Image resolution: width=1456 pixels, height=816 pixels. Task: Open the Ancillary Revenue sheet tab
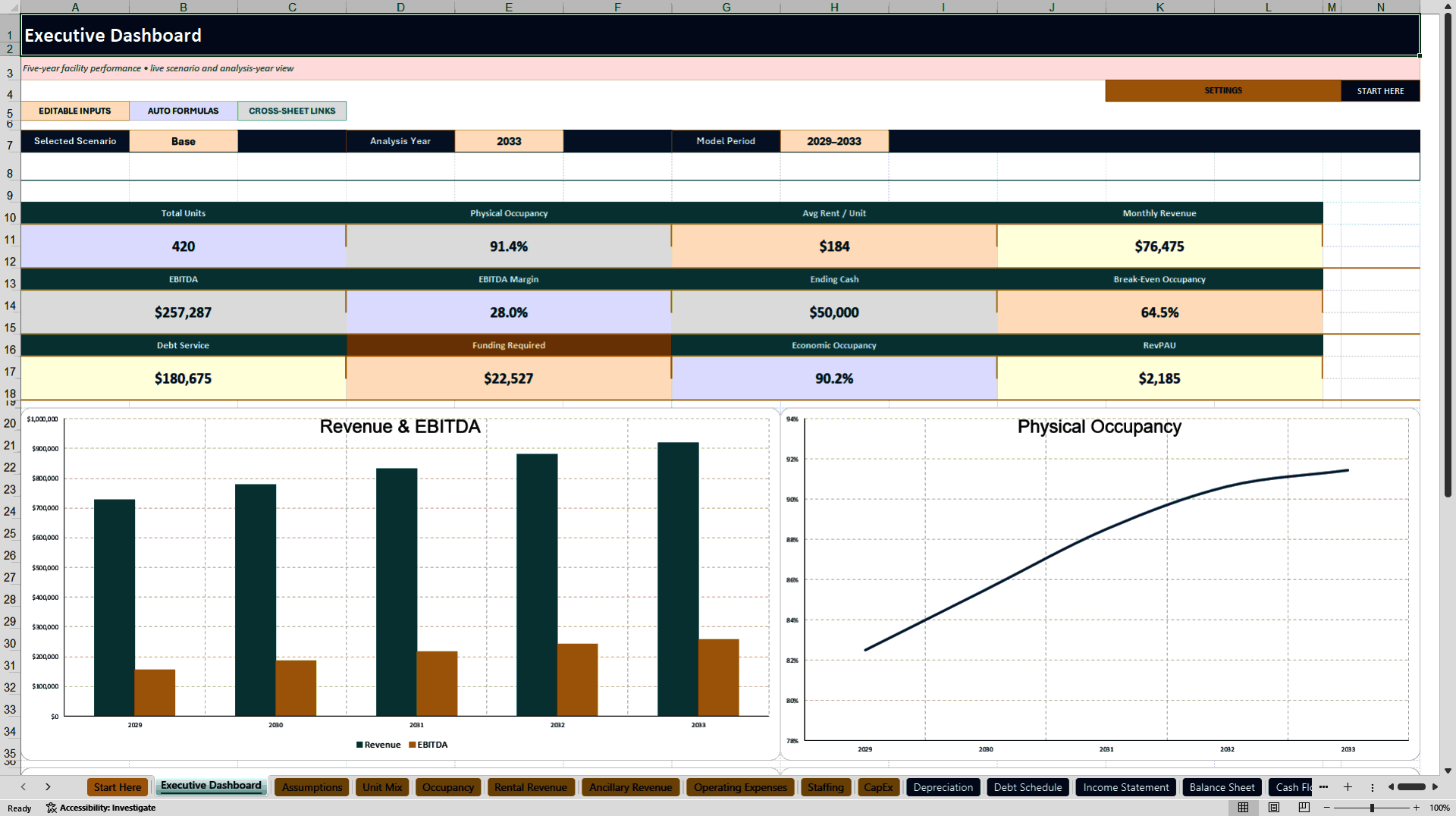click(631, 787)
